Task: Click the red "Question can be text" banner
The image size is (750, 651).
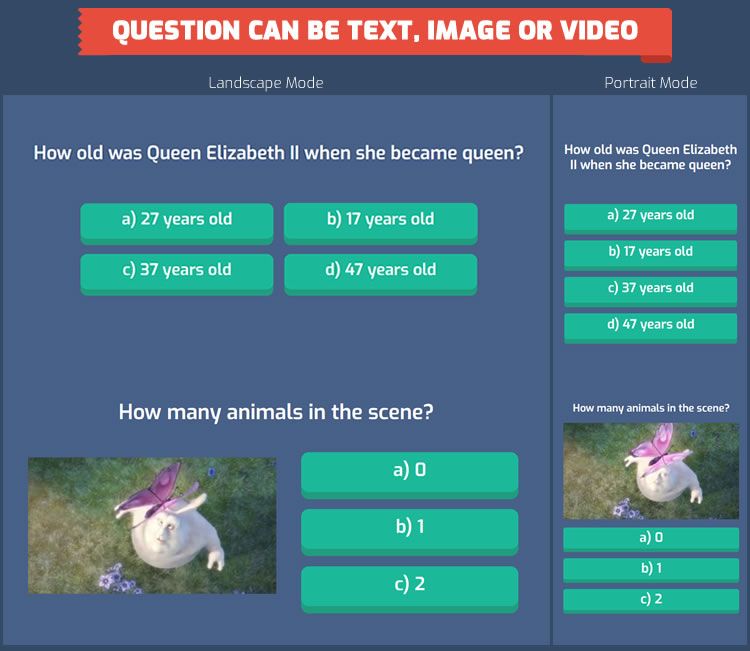Action: (x=374, y=31)
